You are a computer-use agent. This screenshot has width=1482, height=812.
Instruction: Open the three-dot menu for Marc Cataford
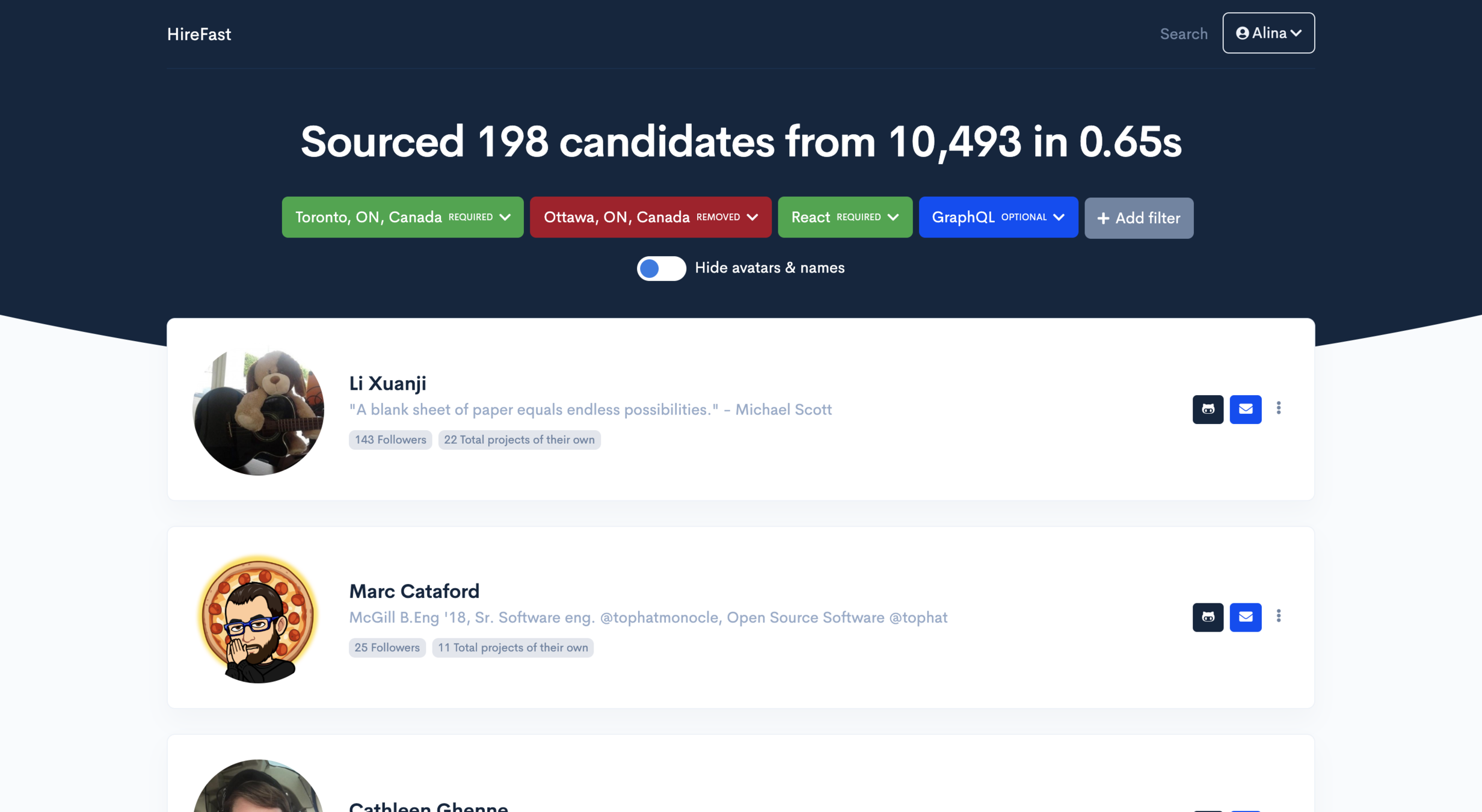(x=1279, y=616)
